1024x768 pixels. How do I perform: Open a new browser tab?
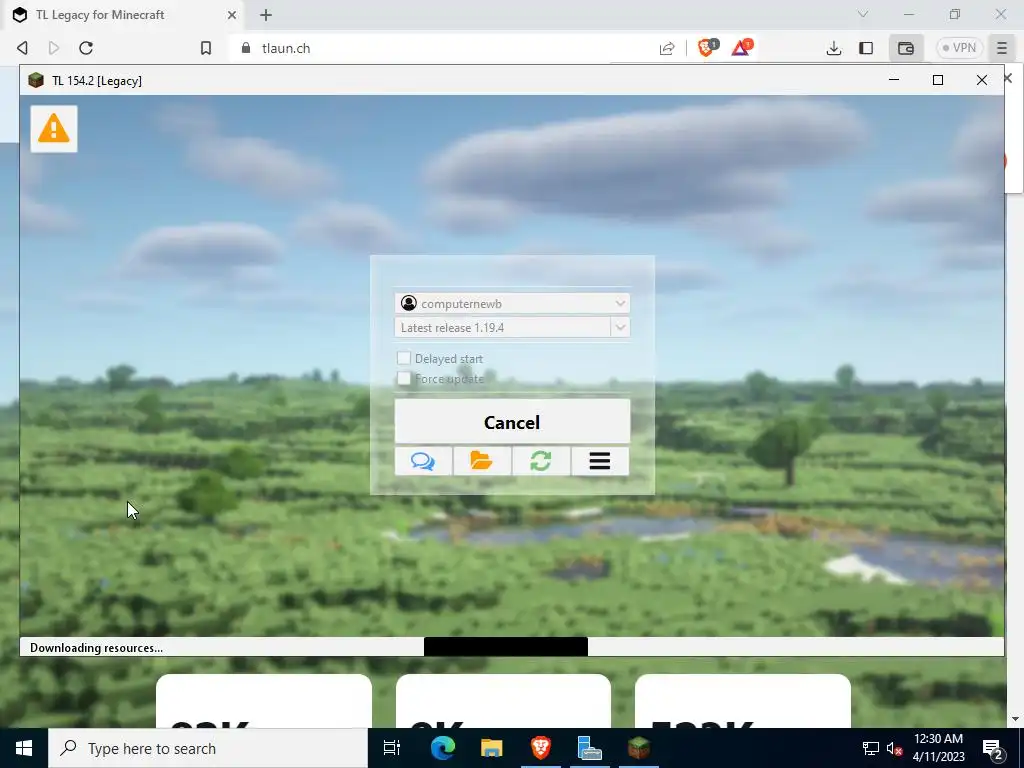coord(266,14)
